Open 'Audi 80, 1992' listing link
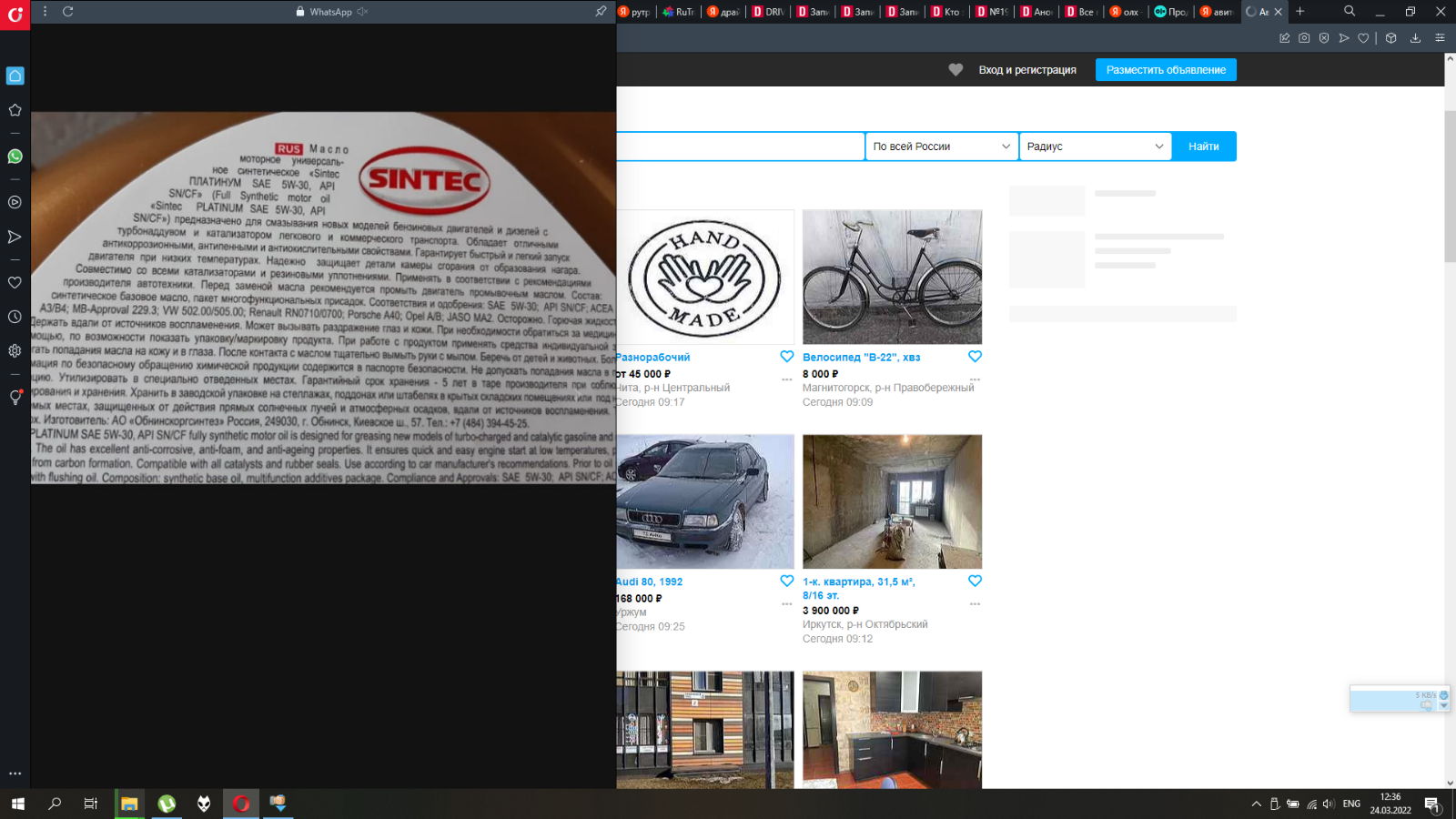 (650, 581)
